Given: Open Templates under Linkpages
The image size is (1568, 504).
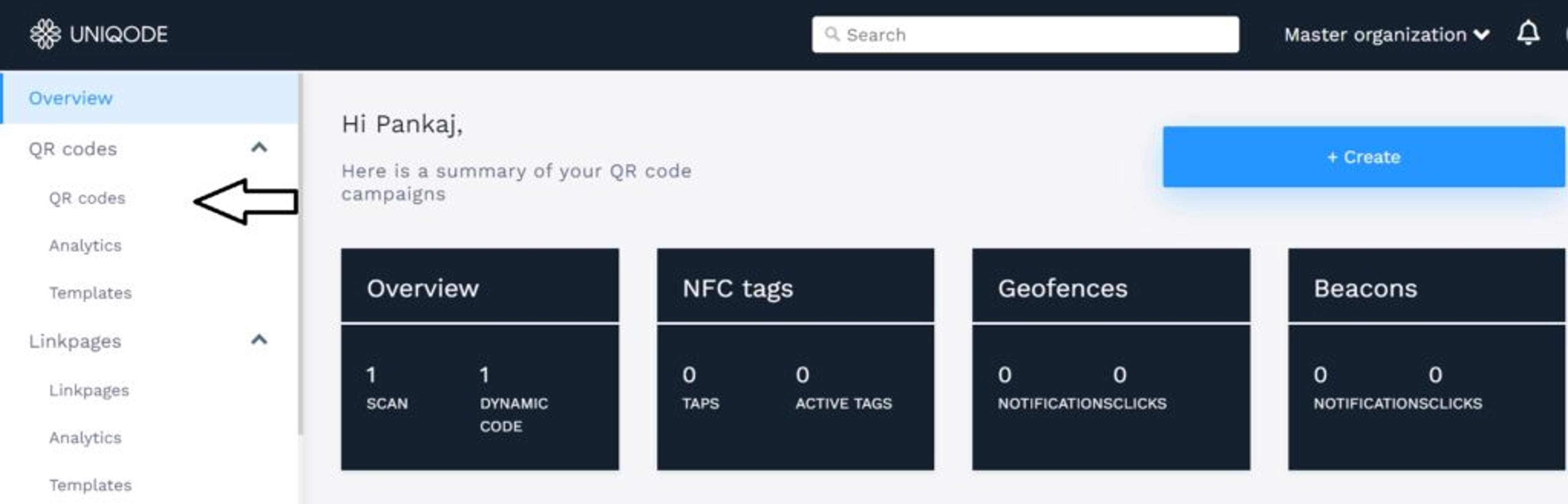Looking at the screenshot, I should click(90, 485).
